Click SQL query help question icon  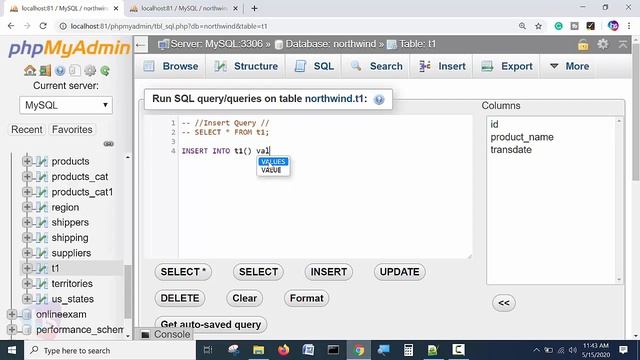379,99
